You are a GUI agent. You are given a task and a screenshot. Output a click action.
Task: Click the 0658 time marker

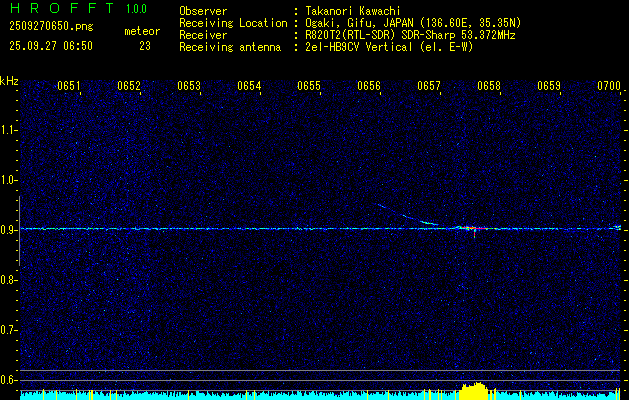(x=489, y=86)
